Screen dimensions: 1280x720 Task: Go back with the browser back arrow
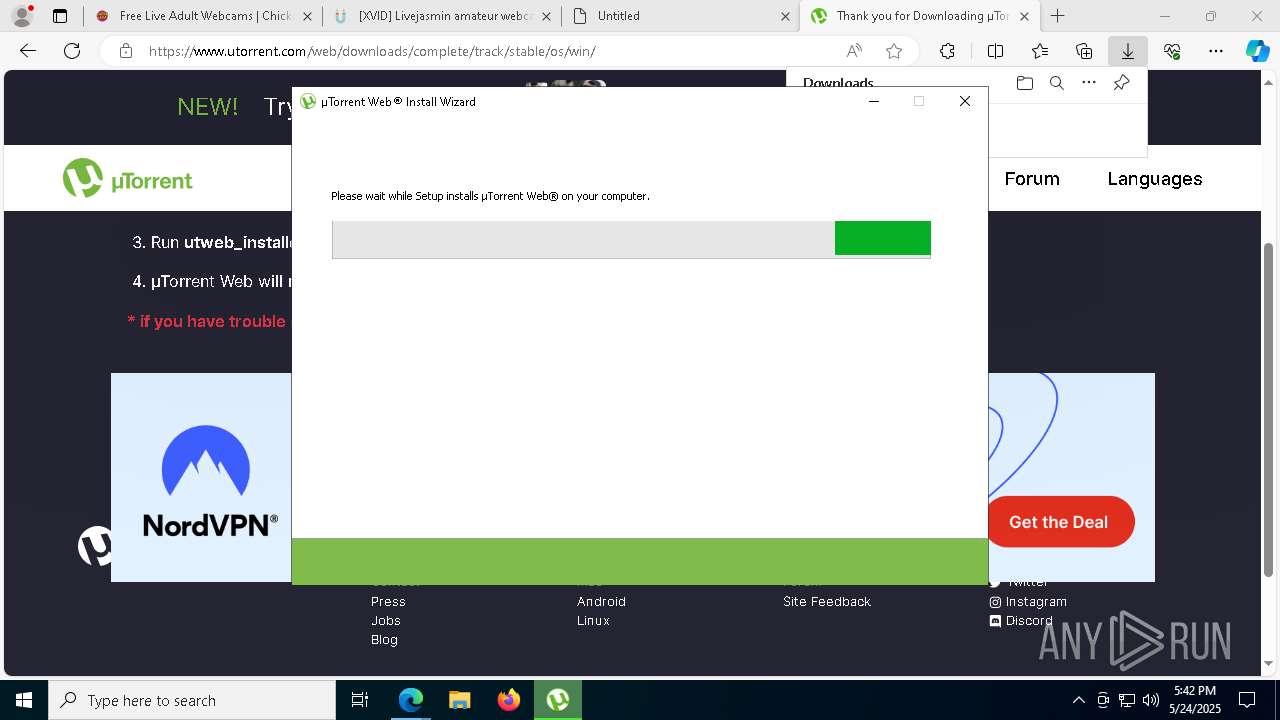[x=28, y=51]
